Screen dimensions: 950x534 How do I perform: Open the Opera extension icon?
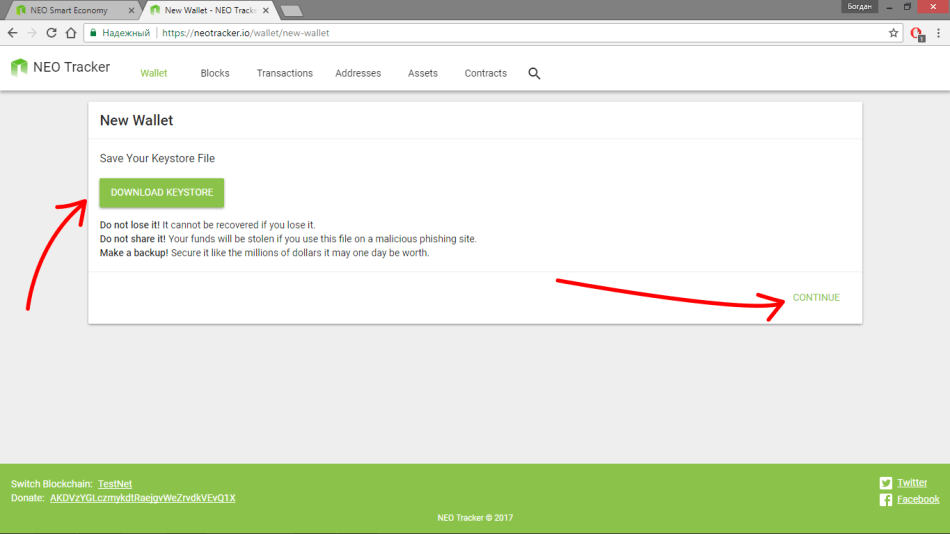coord(917,34)
